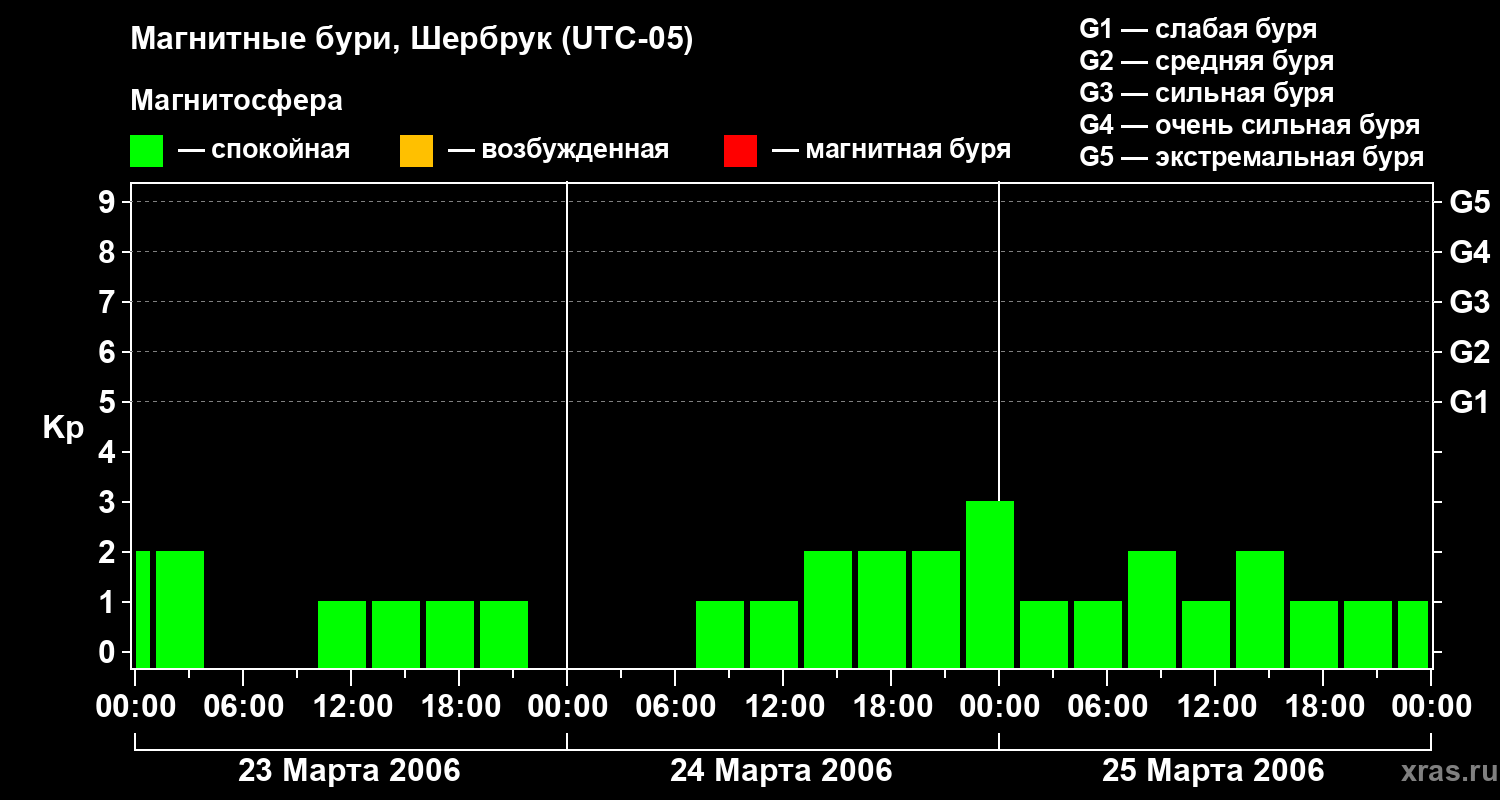
Task: Click the 'G5 — экстремальная буря' description
Action: pos(1252,157)
